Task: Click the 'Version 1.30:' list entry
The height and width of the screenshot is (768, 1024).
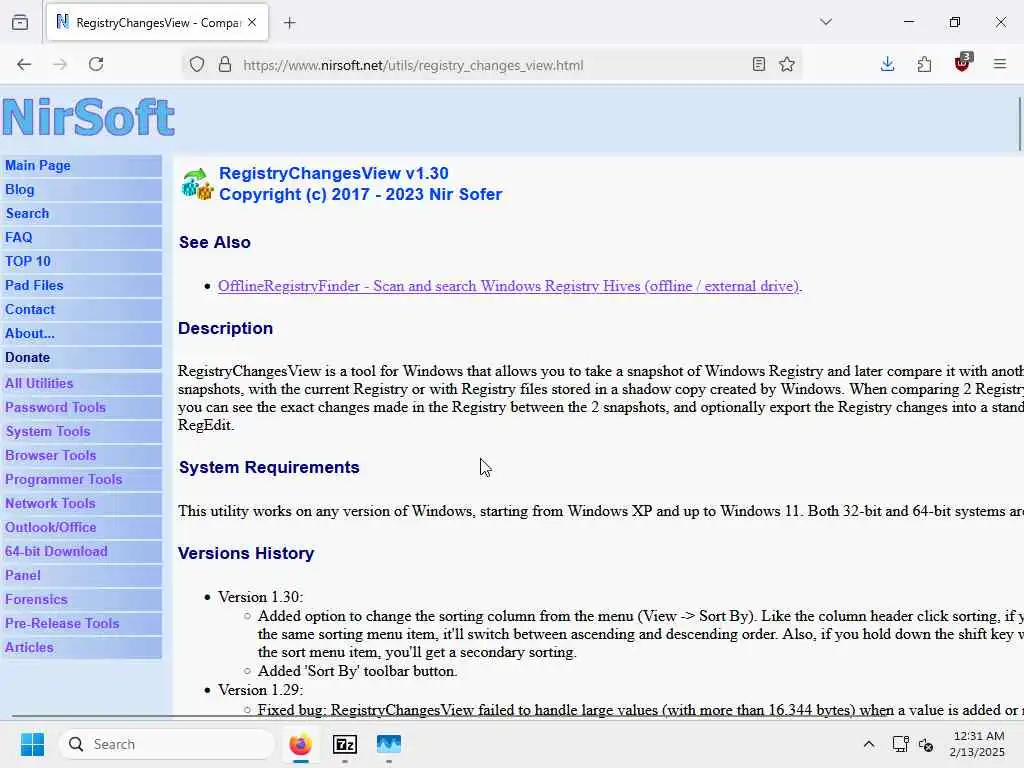Action: click(x=261, y=597)
